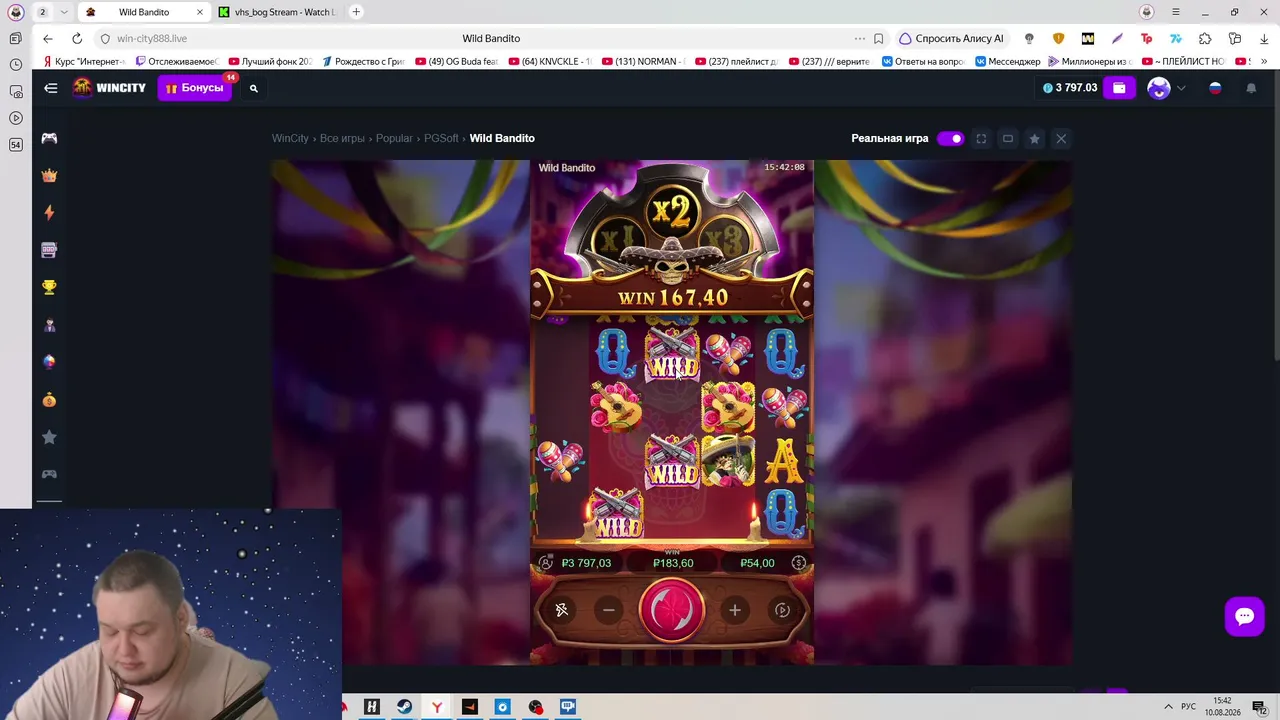Open the crown sidebar category
This screenshot has width=1280, height=720.
(x=49, y=176)
